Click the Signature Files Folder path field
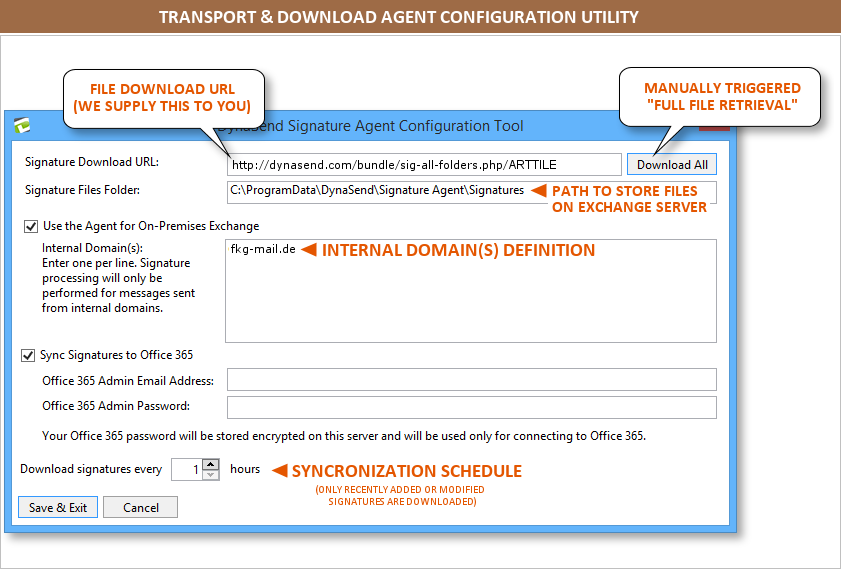841x569 pixels. [x=471, y=193]
